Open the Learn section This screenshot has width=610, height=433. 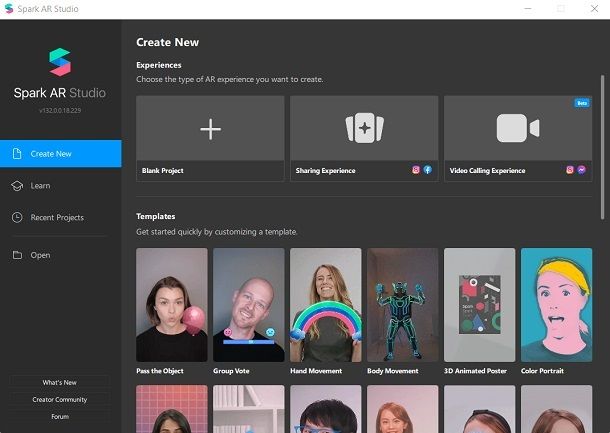(x=61, y=186)
